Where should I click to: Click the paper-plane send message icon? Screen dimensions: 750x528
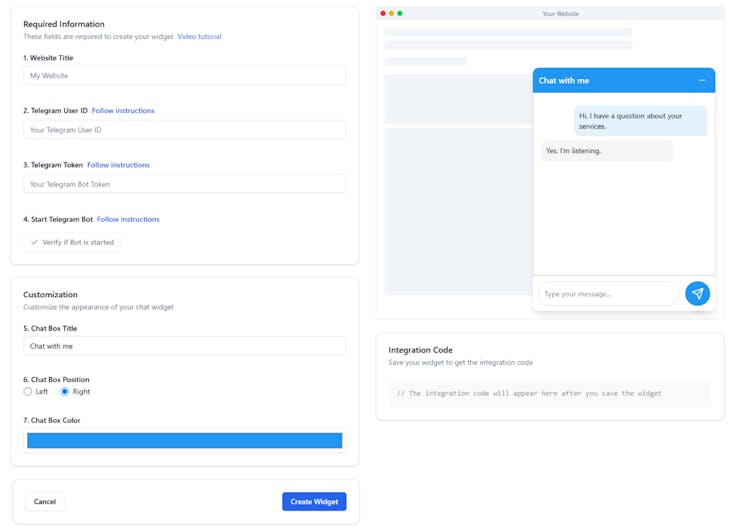[x=697, y=293]
